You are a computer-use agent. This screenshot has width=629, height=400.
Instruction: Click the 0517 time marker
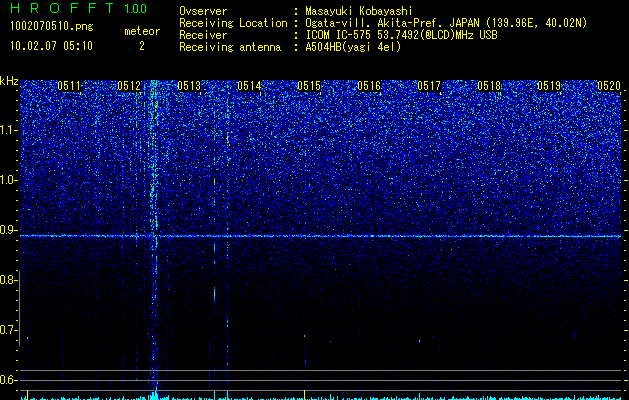[x=429, y=86]
